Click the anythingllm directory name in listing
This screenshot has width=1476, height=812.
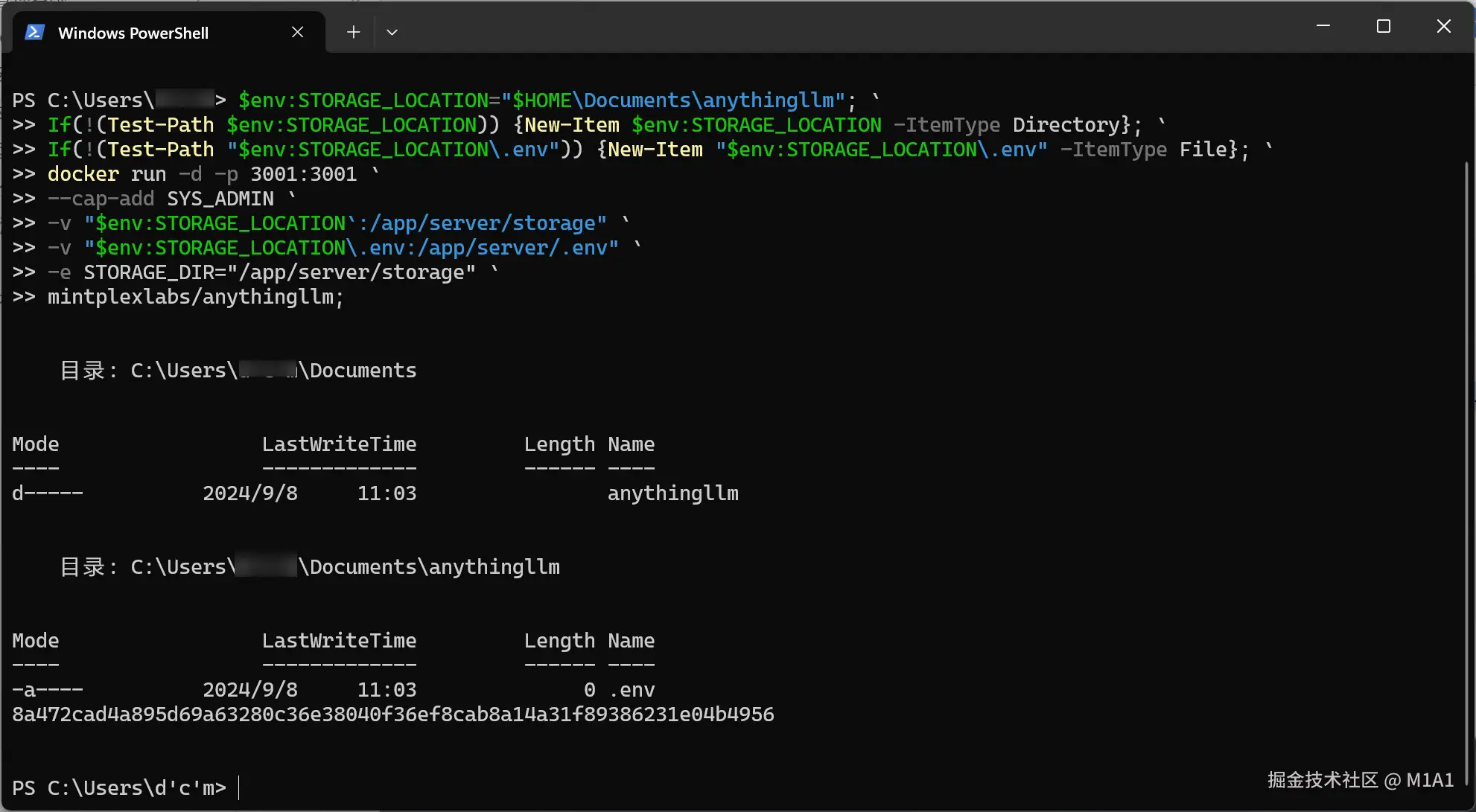[672, 493]
